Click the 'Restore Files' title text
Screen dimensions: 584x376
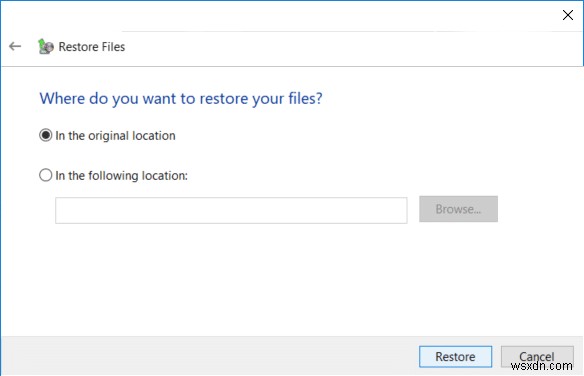[x=92, y=47]
